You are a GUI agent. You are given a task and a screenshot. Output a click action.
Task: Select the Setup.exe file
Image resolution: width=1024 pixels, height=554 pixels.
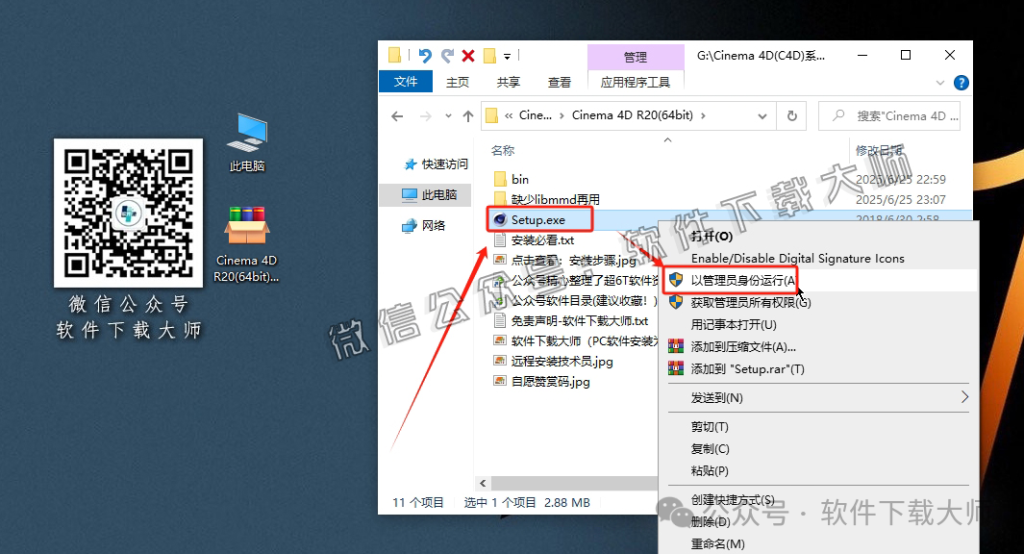[x=539, y=220]
